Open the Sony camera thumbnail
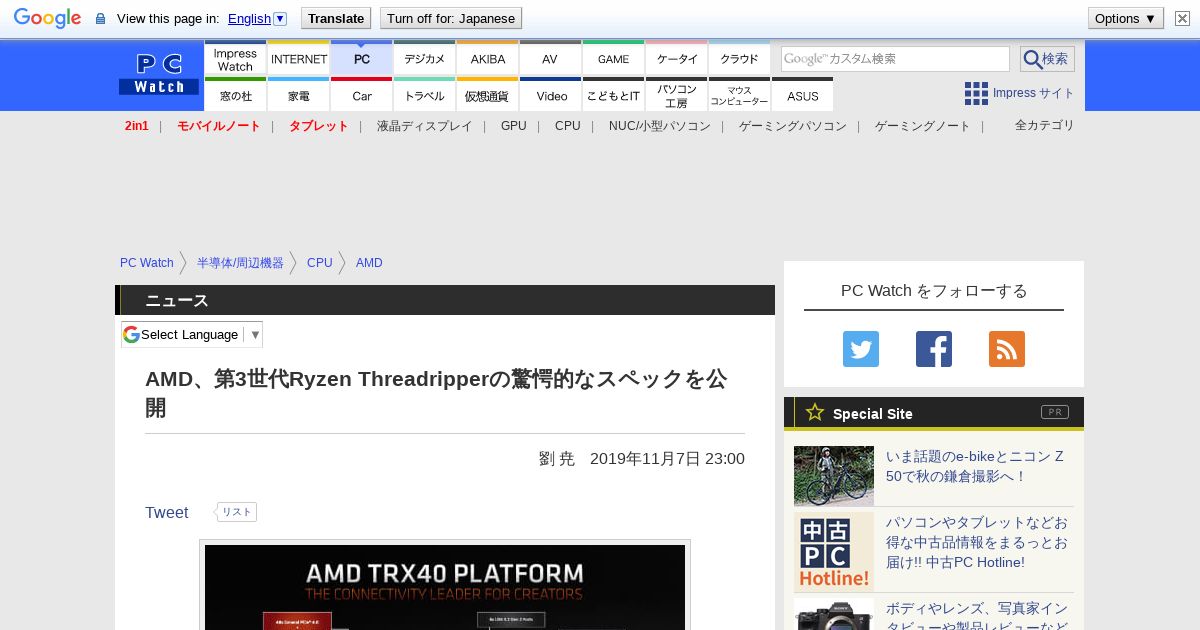The height and width of the screenshot is (630, 1200). click(834, 614)
